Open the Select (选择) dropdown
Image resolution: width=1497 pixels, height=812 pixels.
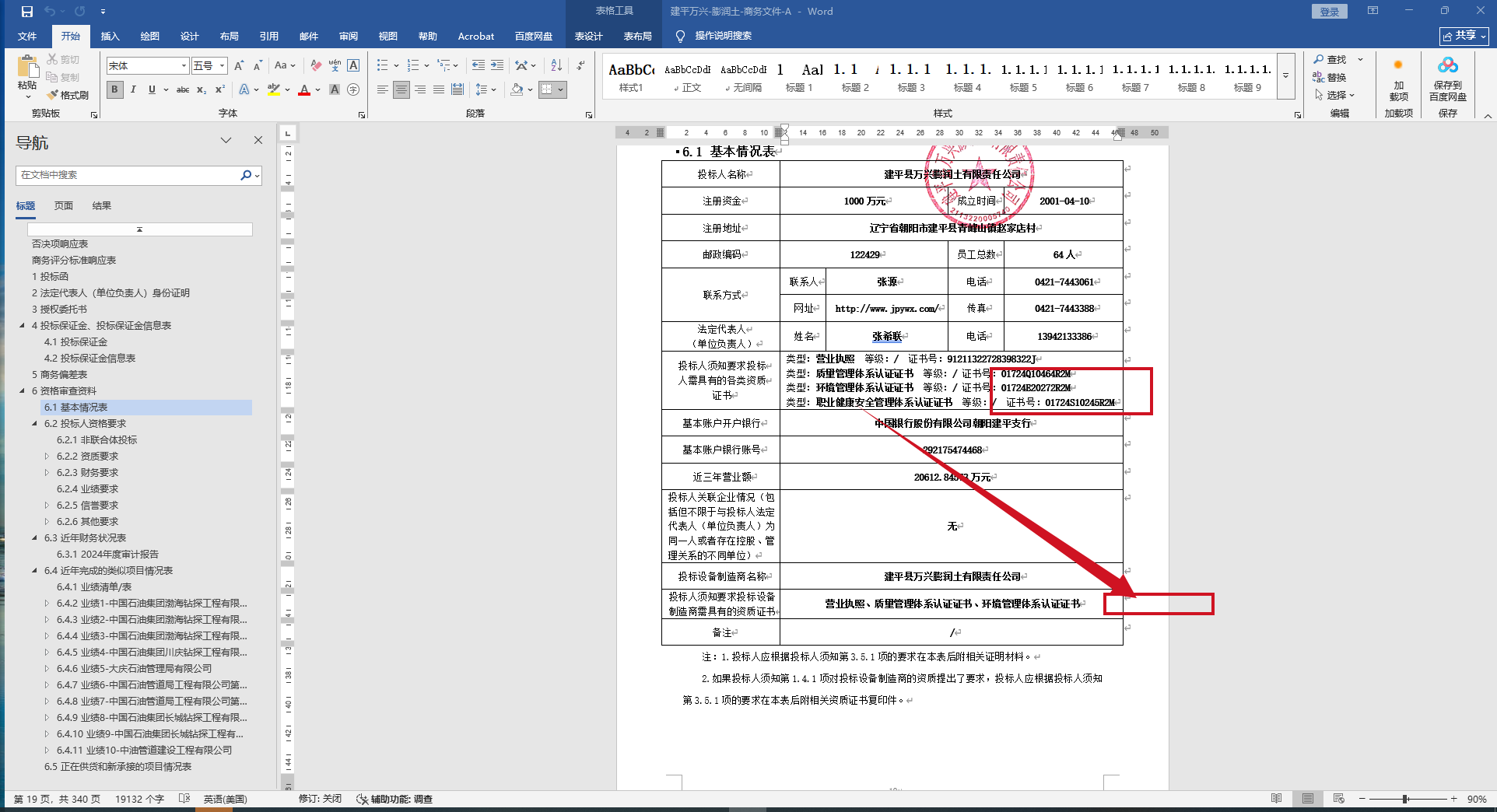point(1334,95)
